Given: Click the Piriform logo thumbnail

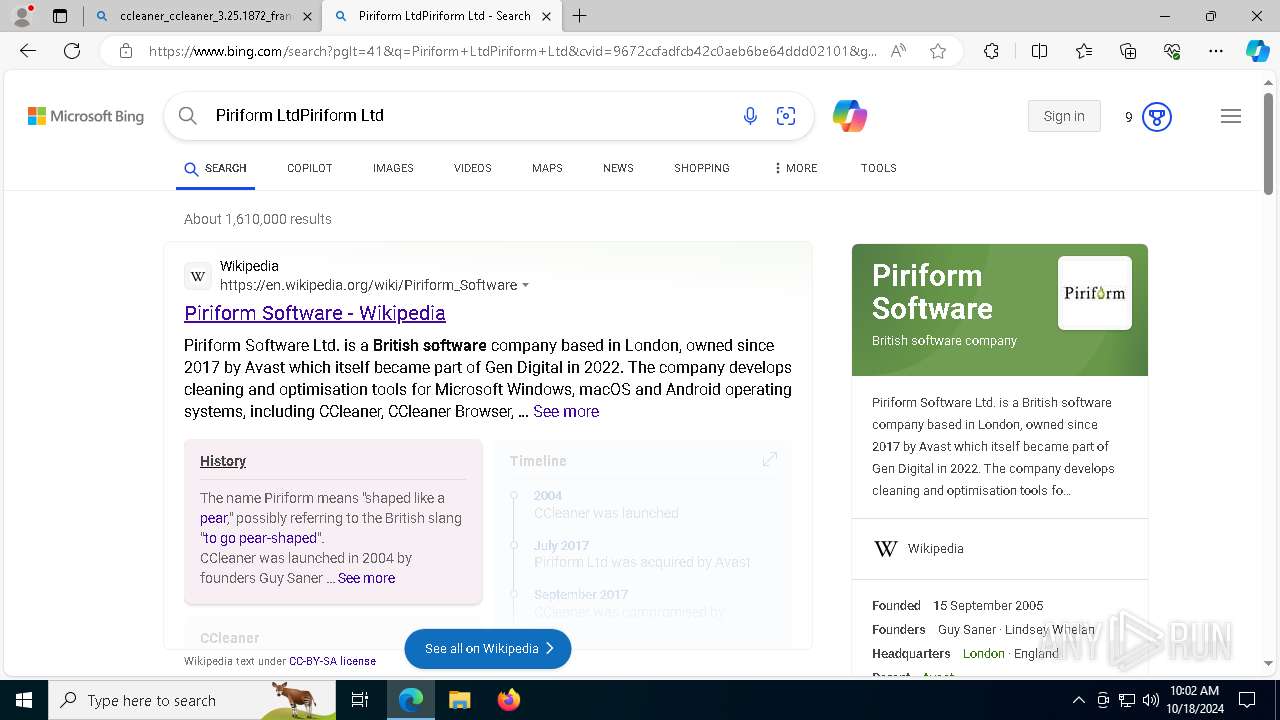Looking at the screenshot, I should pos(1095,293).
